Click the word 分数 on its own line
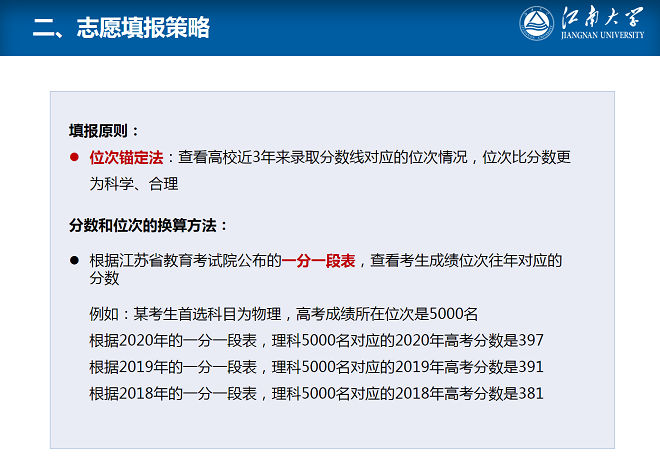 [x=104, y=278]
